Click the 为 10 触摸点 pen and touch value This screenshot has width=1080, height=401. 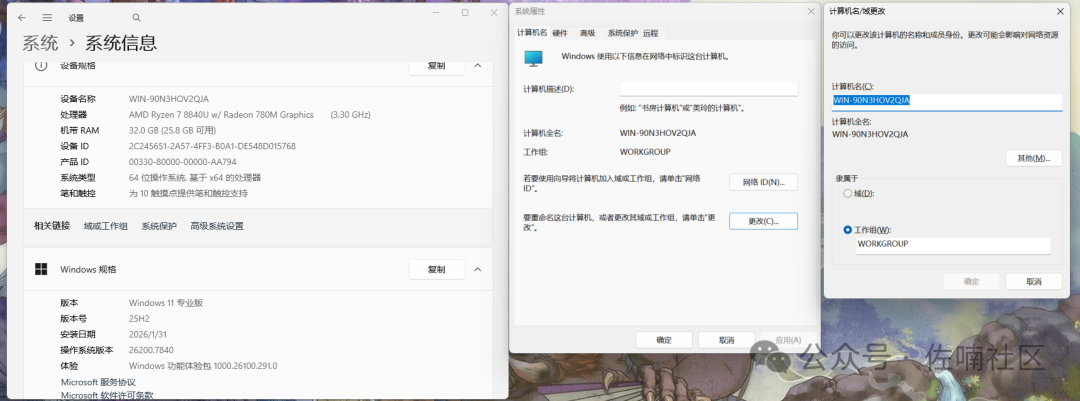click(188, 194)
